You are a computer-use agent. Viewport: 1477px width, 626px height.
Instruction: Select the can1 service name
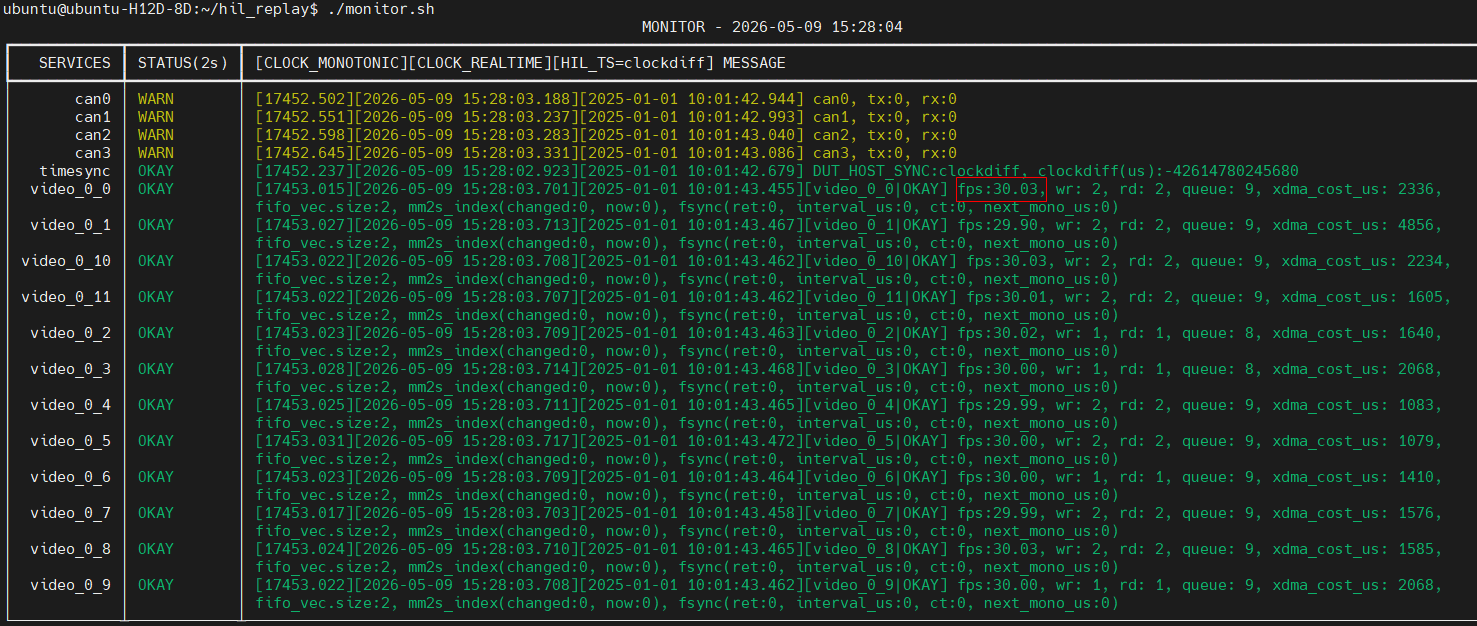(x=93, y=117)
